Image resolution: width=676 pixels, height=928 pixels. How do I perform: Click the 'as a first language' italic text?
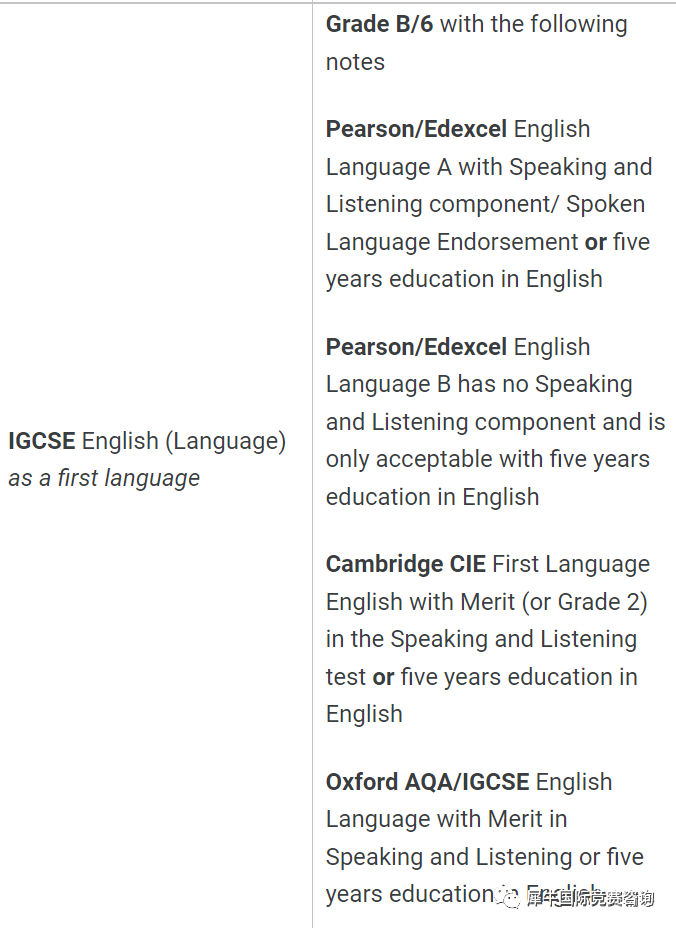[104, 478]
